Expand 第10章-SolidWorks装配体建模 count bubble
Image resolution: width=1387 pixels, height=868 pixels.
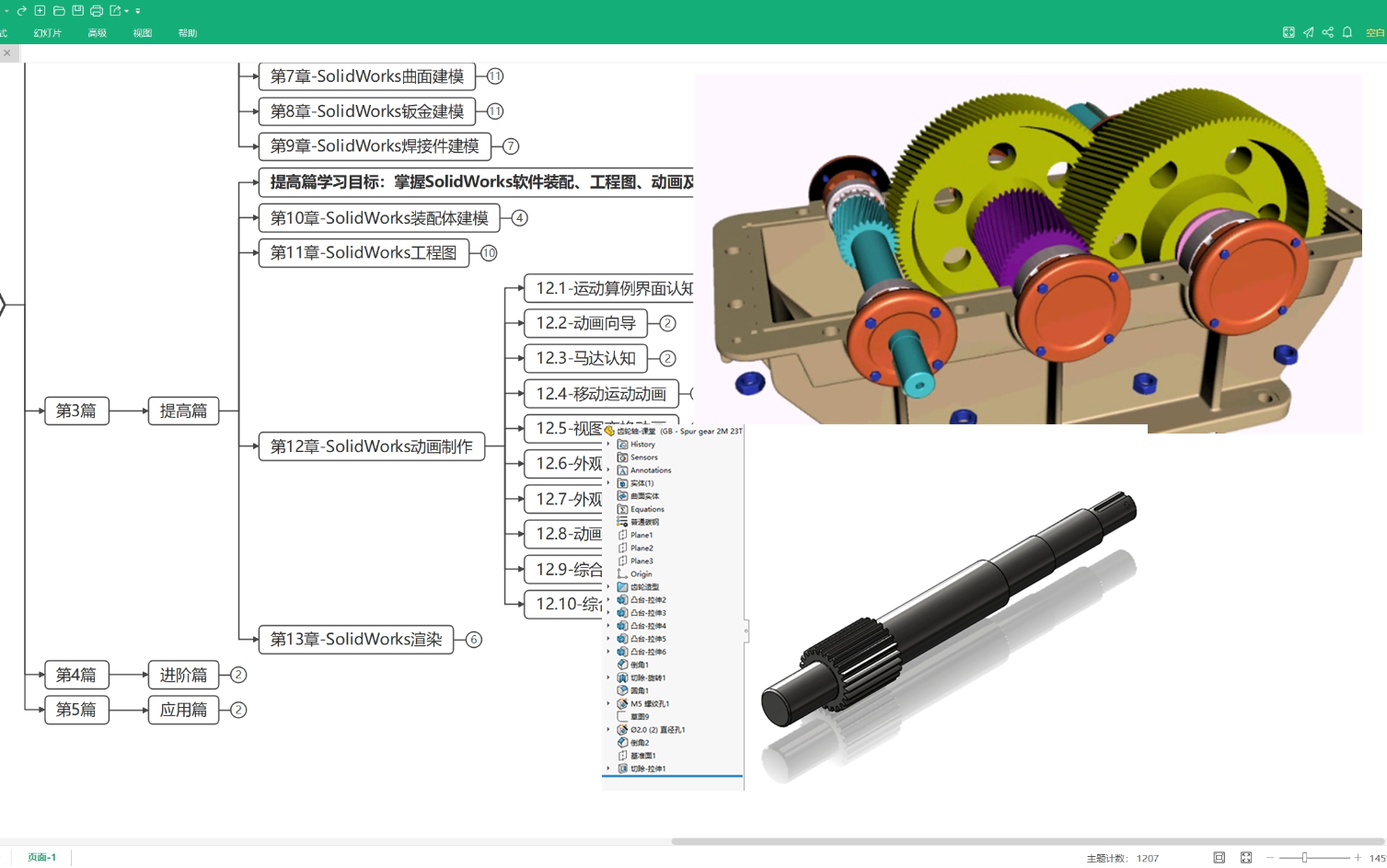520,218
